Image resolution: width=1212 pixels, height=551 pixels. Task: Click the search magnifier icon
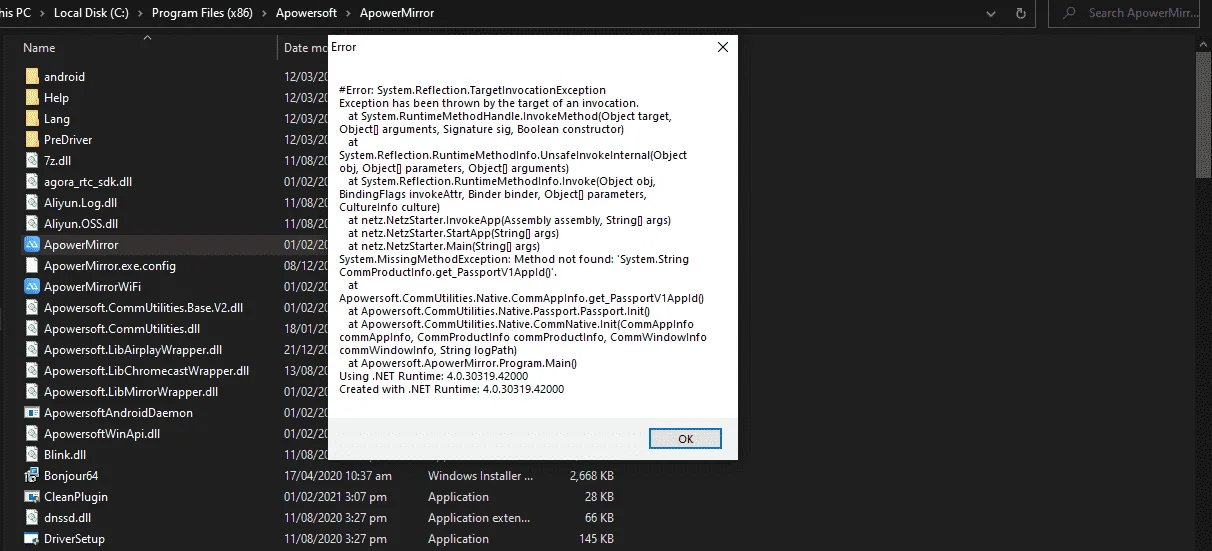(1070, 13)
